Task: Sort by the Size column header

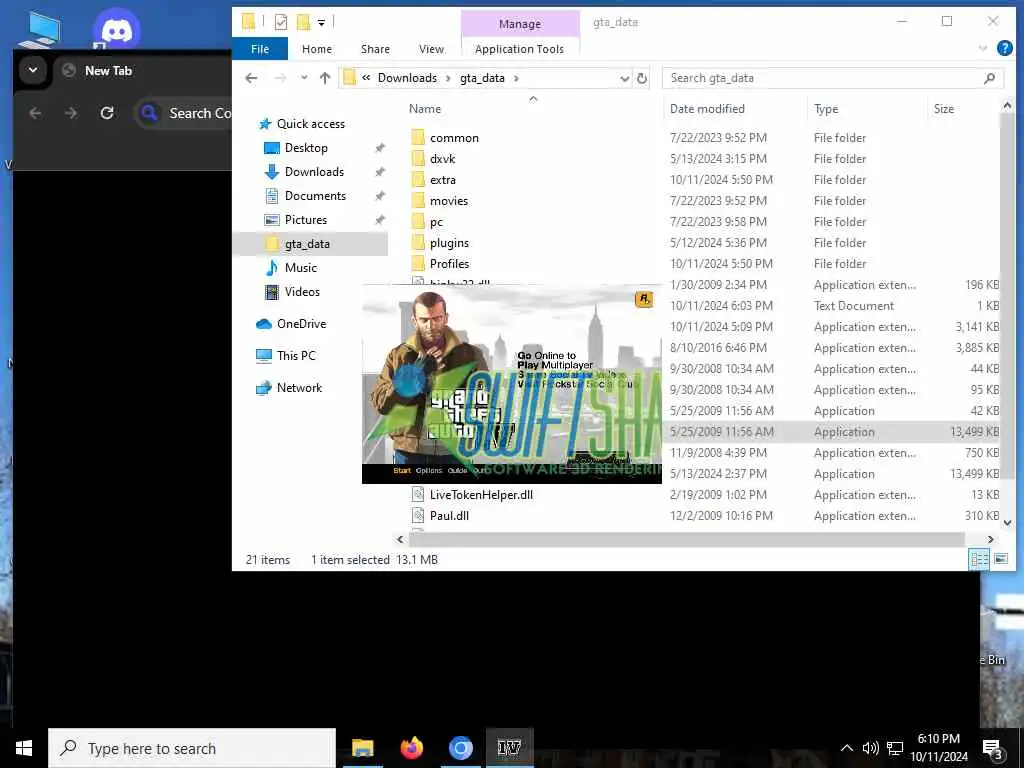Action: tap(944, 109)
